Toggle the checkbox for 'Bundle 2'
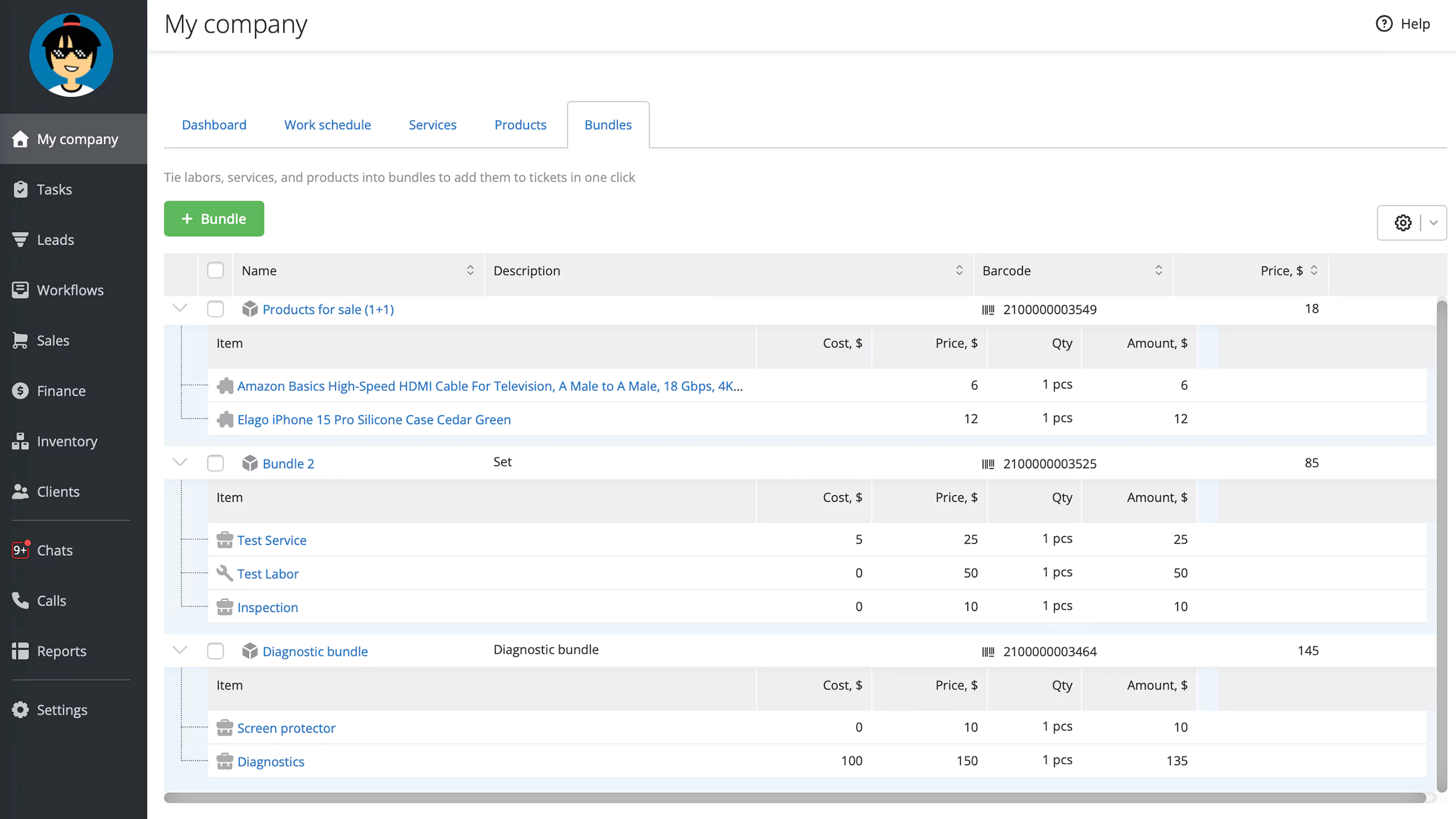 coord(215,463)
